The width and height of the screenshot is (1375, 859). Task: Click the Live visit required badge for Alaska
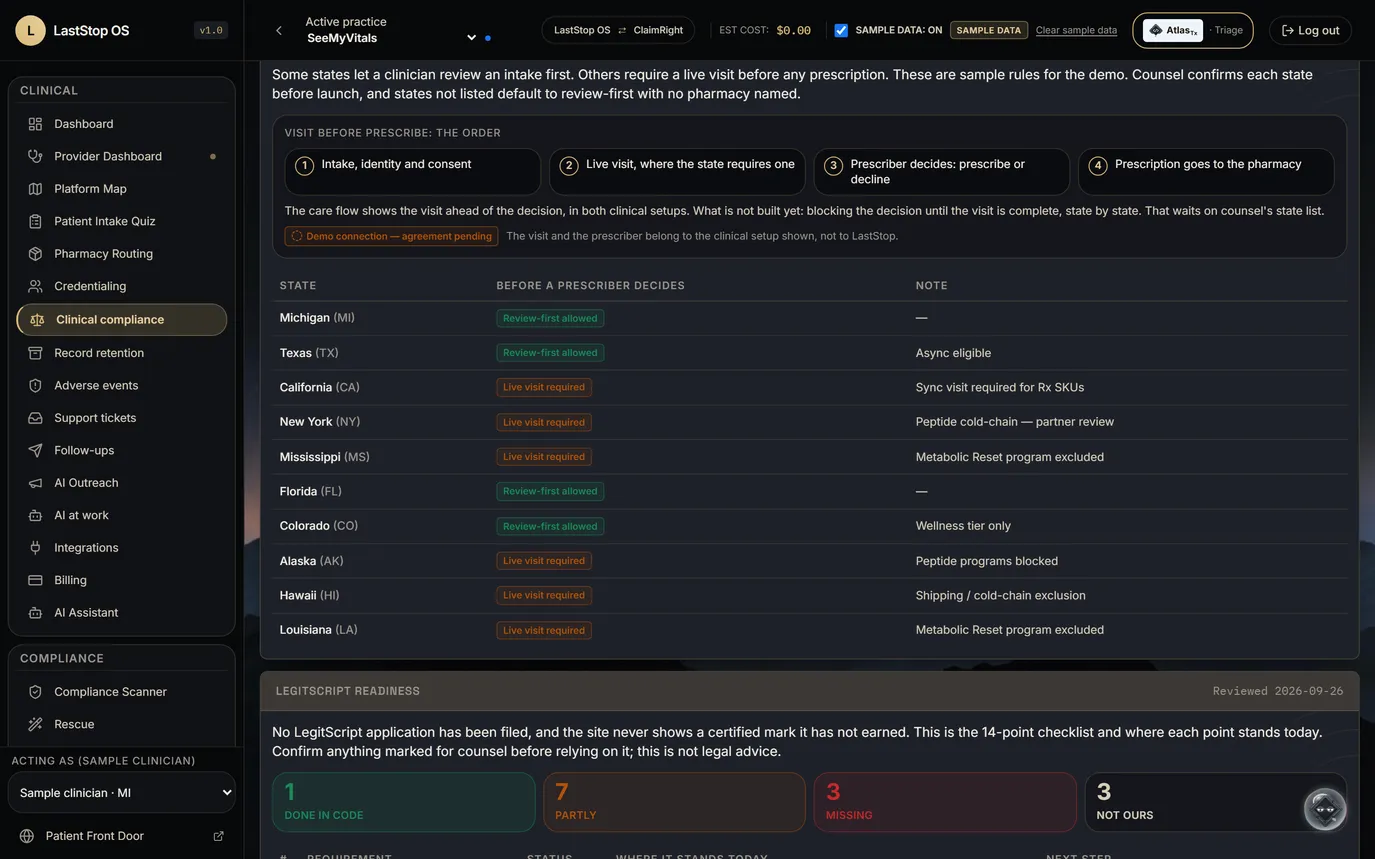click(544, 561)
